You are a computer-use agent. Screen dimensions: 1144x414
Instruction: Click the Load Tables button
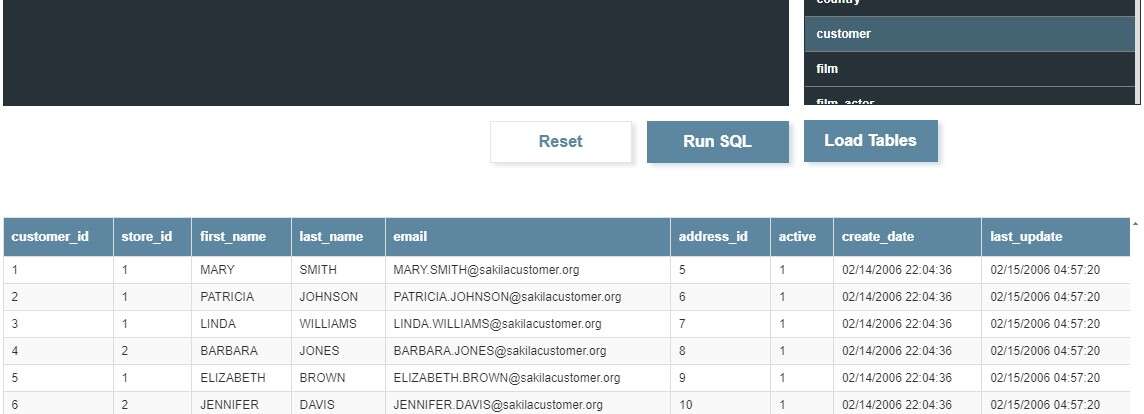point(870,141)
